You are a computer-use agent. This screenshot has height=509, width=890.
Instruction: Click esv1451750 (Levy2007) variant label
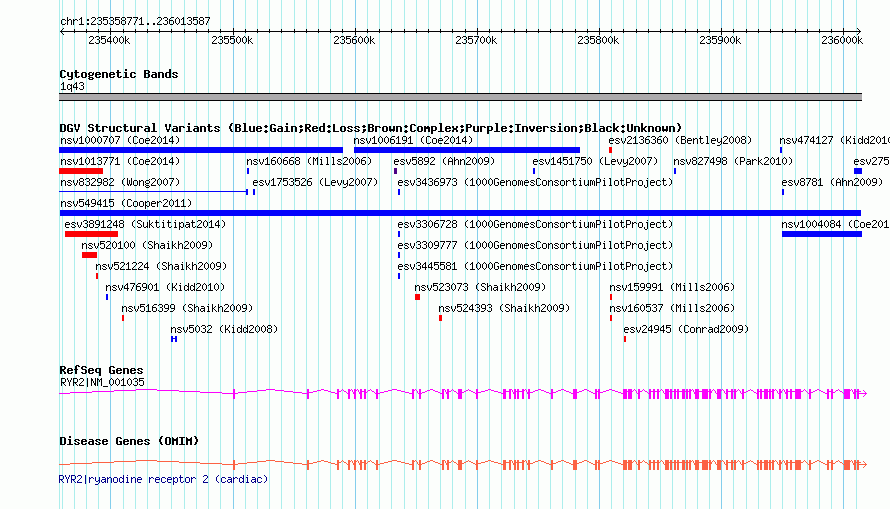[x=595, y=161]
